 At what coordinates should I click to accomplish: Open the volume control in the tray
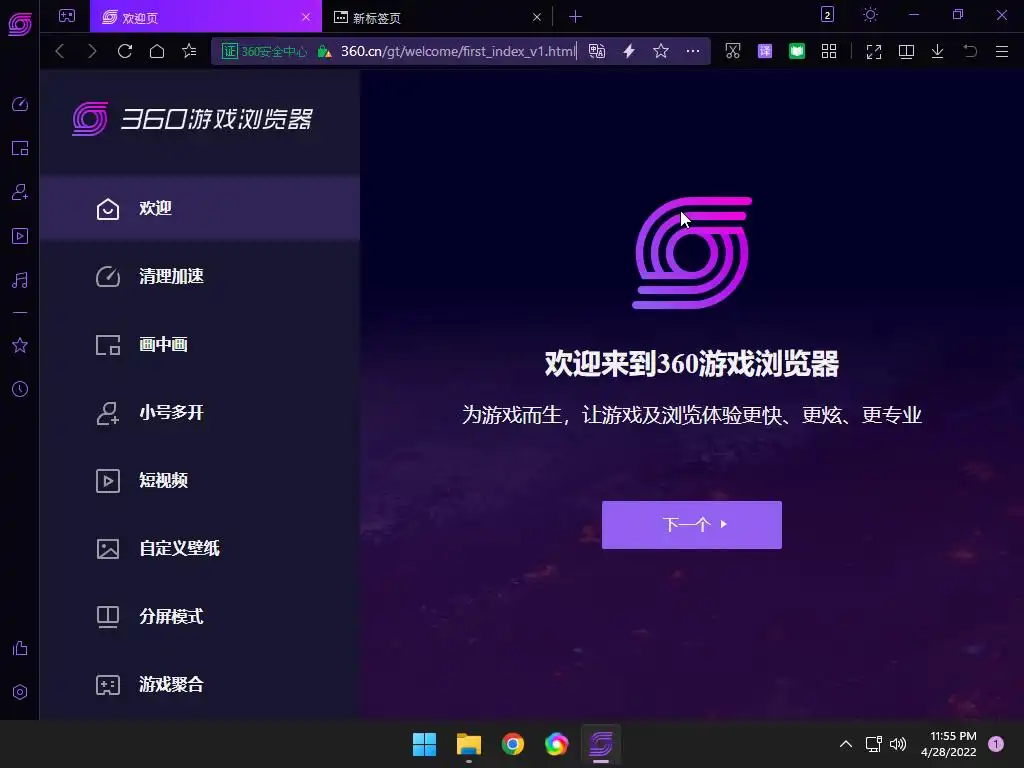(899, 744)
